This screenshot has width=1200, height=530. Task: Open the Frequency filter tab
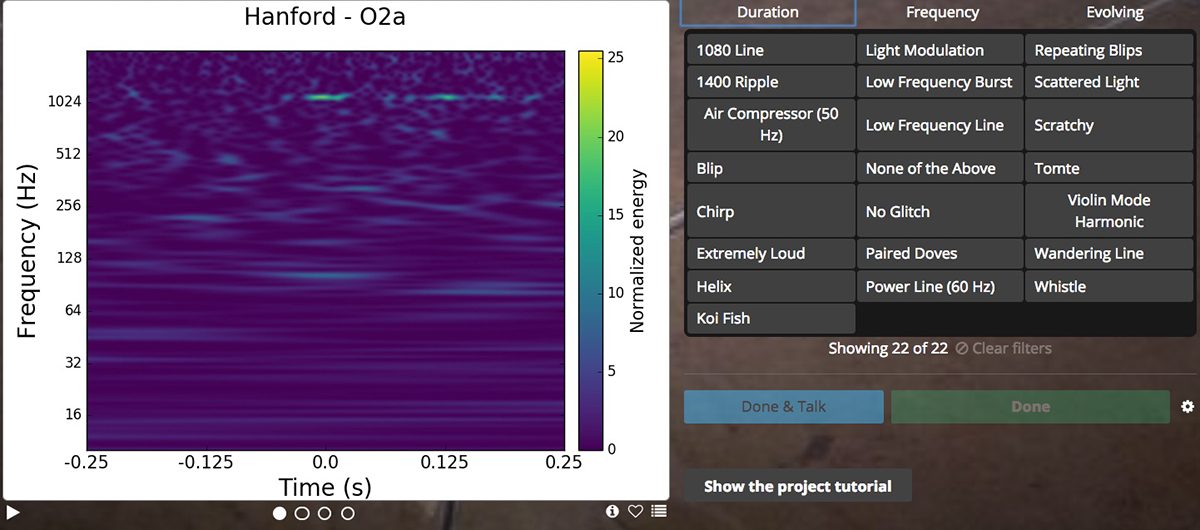click(942, 13)
